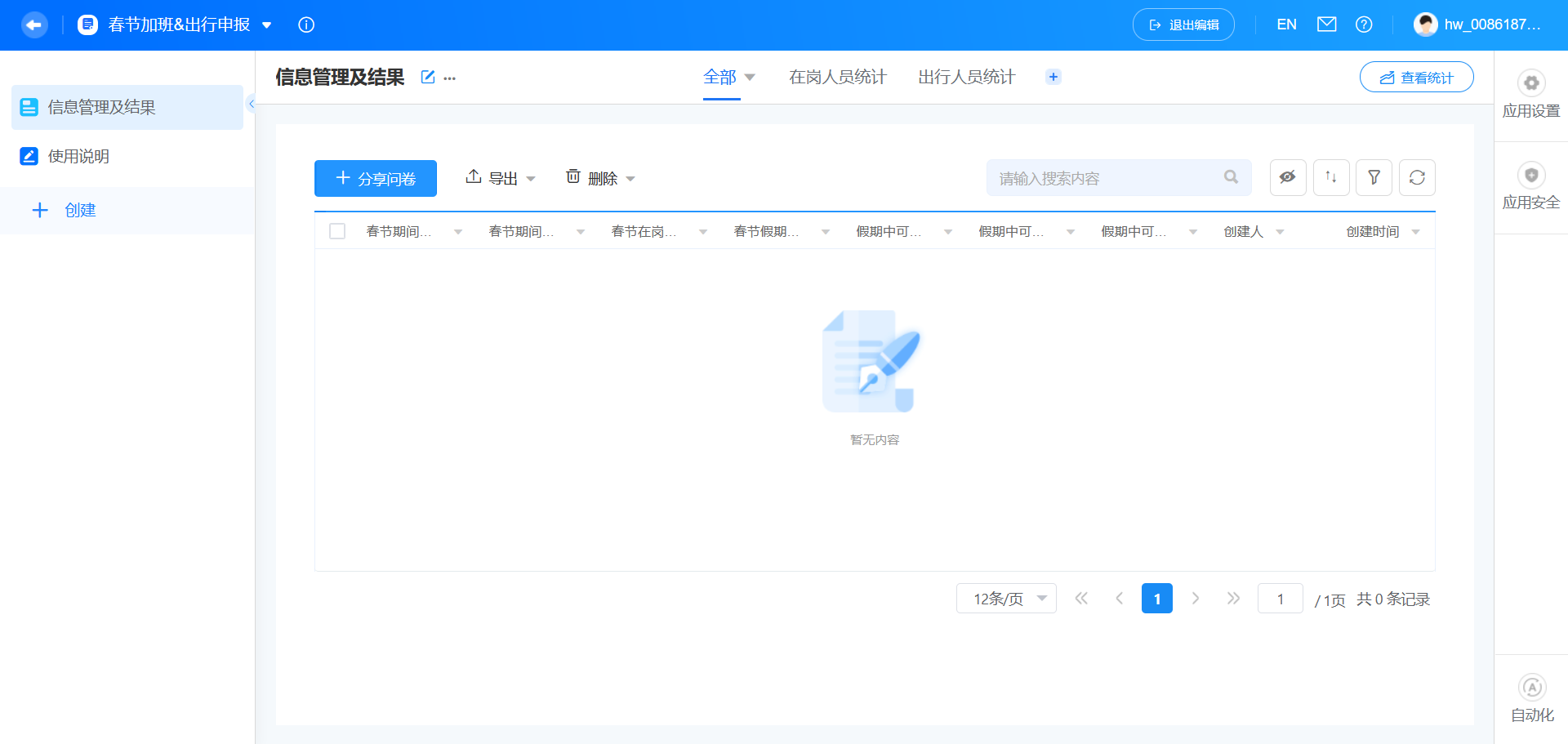Screen dimensions: 1568x744
Task: Switch to the 出行人员统计 tab
Action: click(x=965, y=77)
